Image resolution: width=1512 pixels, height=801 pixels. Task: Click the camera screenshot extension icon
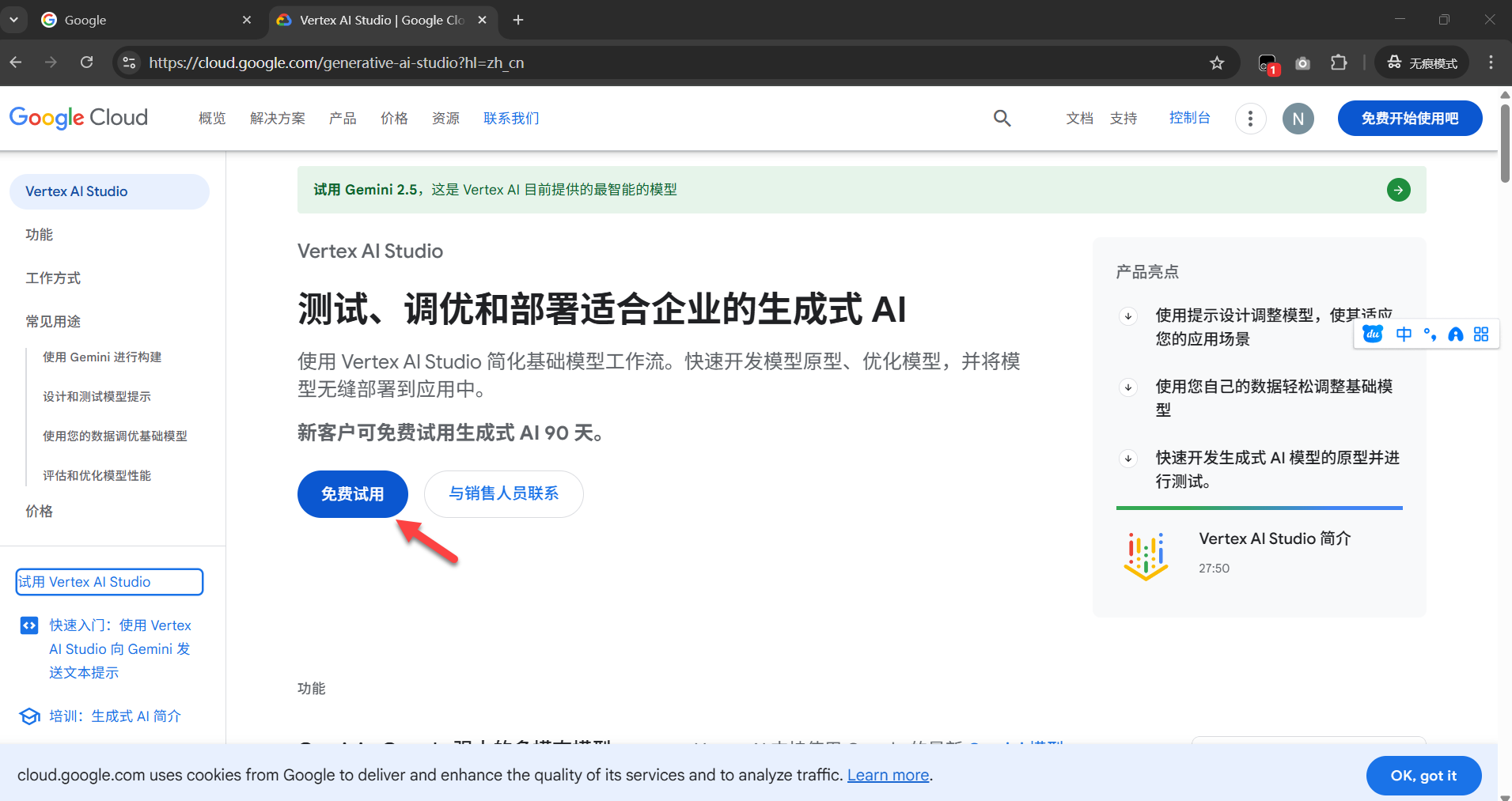point(1302,63)
